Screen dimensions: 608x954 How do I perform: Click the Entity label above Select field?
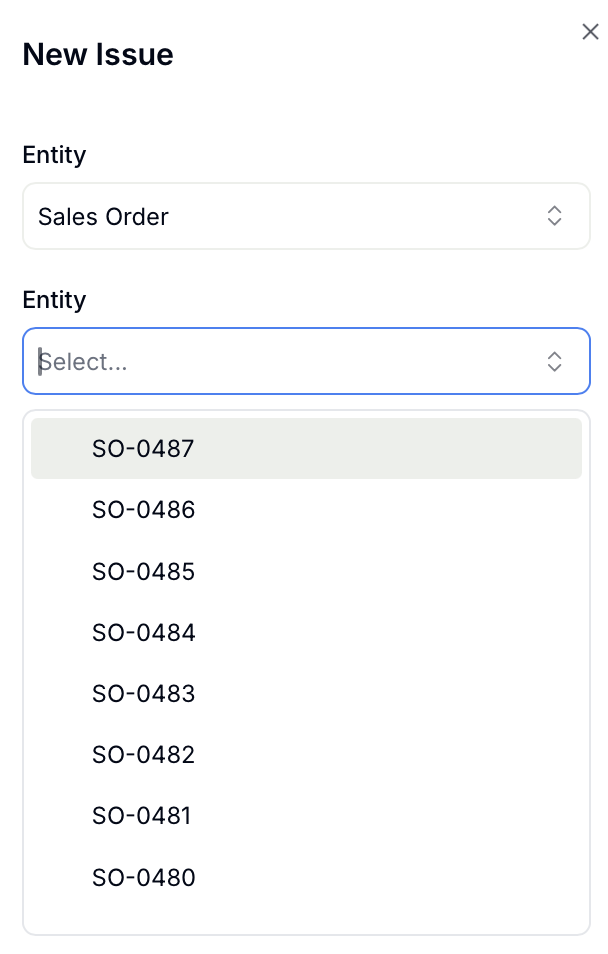pyautogui.click(x=54, y=300)
